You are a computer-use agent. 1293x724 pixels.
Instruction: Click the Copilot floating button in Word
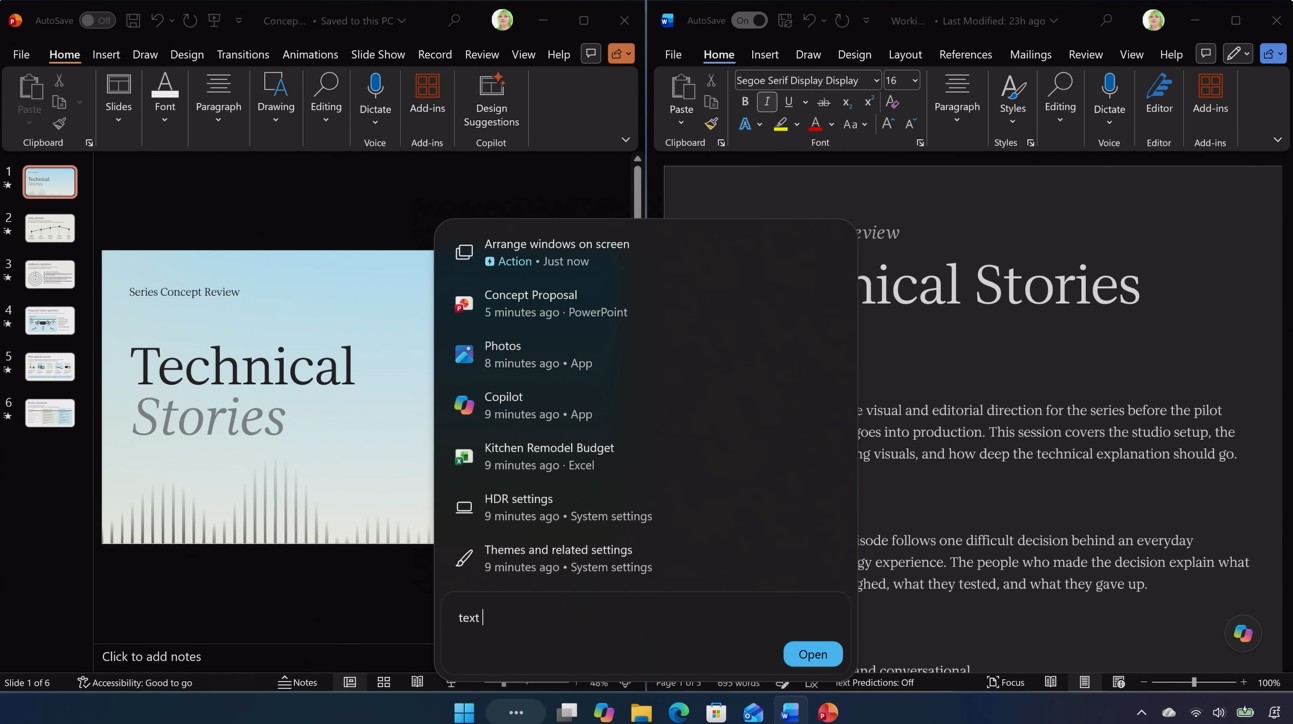point(1243,633)
